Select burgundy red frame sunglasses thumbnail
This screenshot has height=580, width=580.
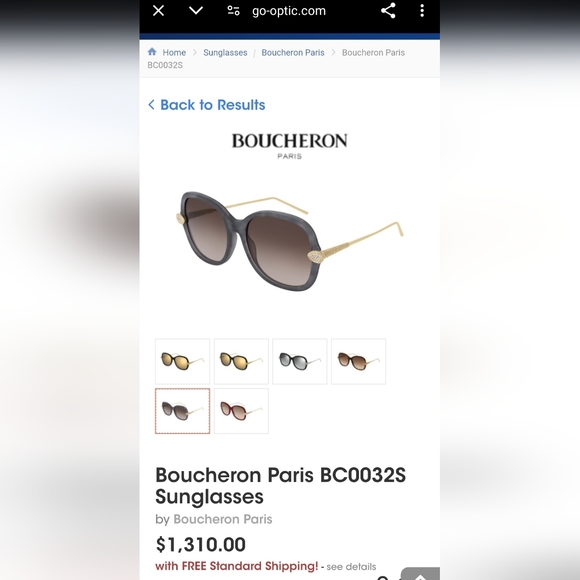241,411
